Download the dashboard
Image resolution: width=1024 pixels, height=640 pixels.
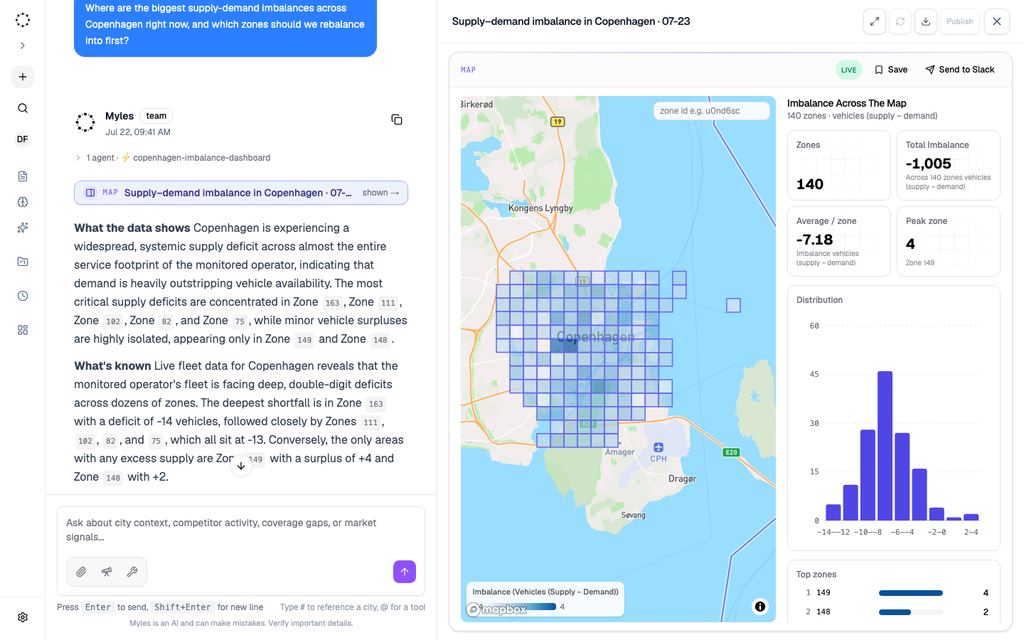(925, 22)
